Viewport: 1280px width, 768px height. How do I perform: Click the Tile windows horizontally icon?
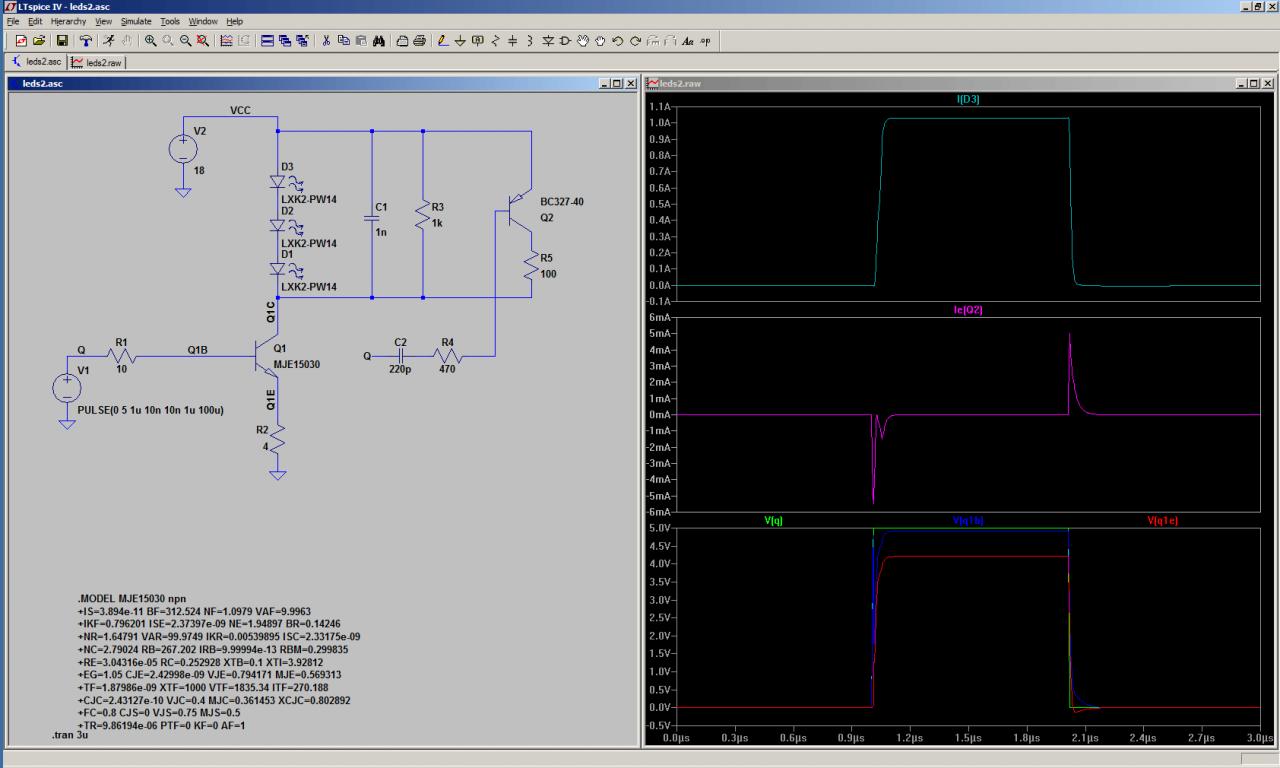pos(268,41)
